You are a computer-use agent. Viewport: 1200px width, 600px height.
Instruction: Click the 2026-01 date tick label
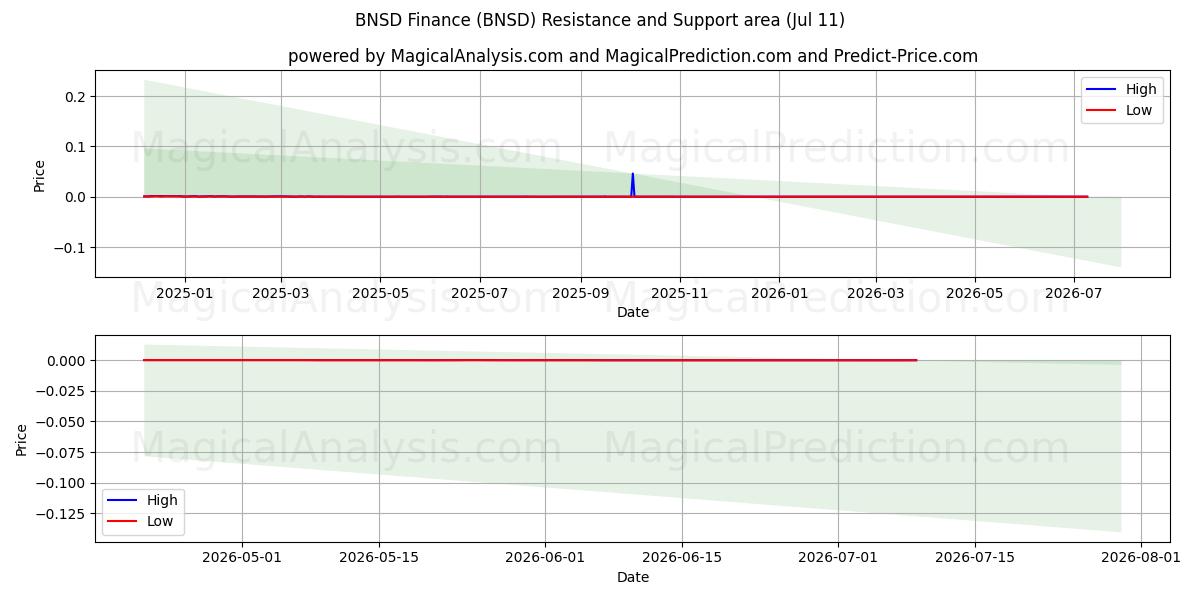pos(779,293)
